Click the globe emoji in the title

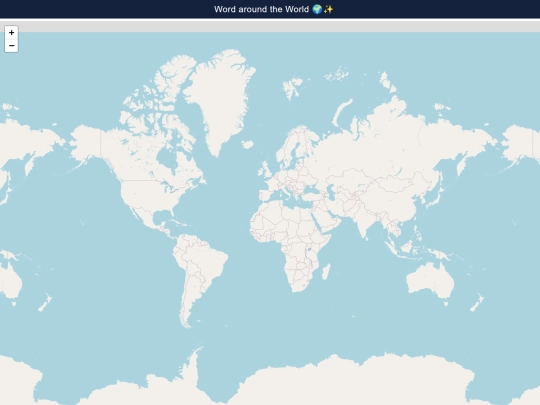point(317,9)
